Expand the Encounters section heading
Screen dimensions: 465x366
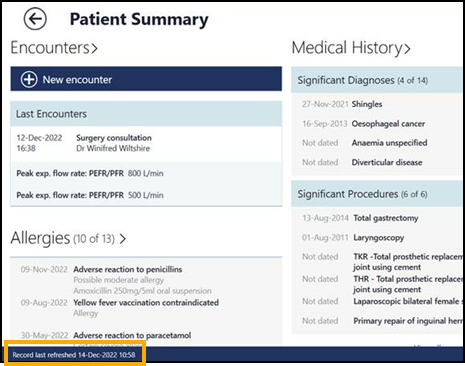click(x=54, y=47)
